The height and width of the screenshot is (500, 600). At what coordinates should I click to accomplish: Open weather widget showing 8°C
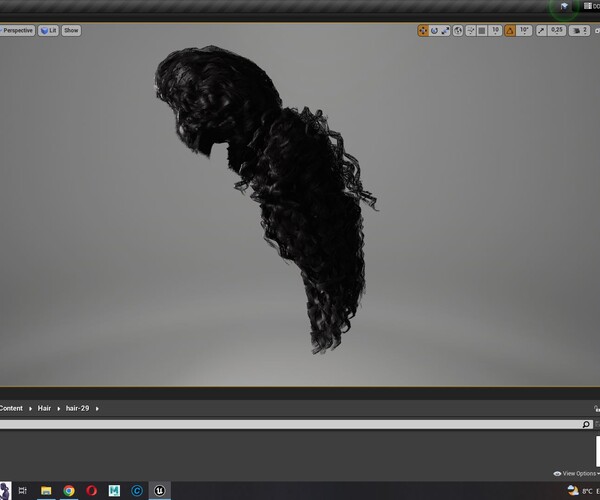[582, 490]
